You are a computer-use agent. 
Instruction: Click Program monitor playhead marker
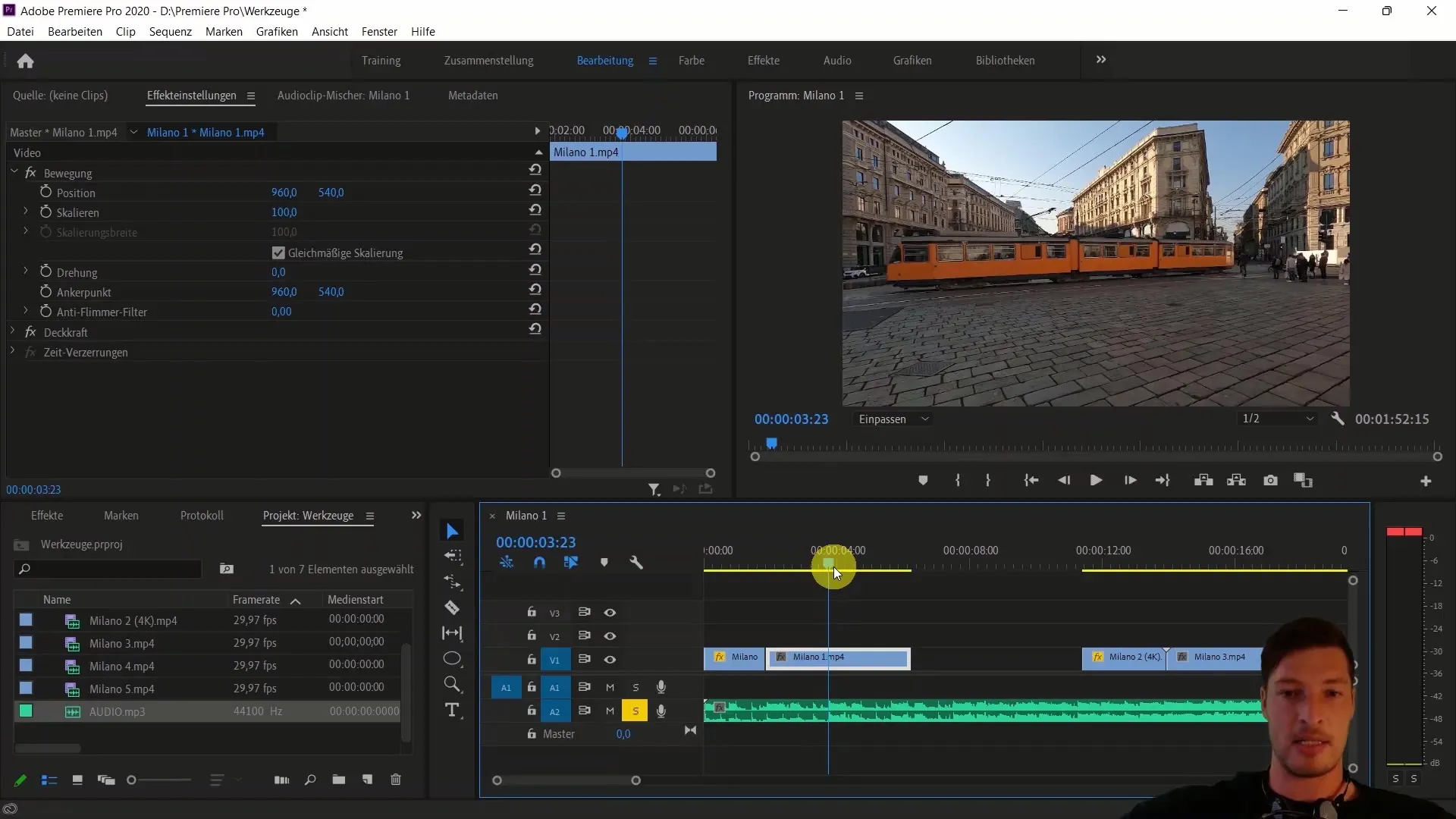771,443
